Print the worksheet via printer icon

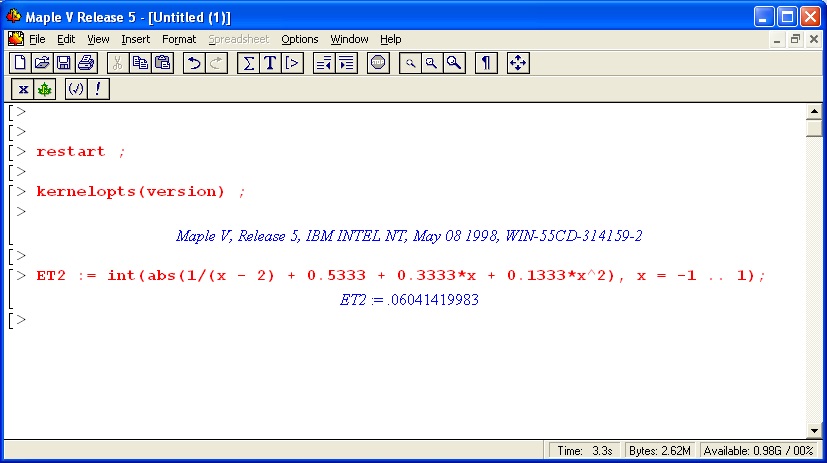coord(86,63)
